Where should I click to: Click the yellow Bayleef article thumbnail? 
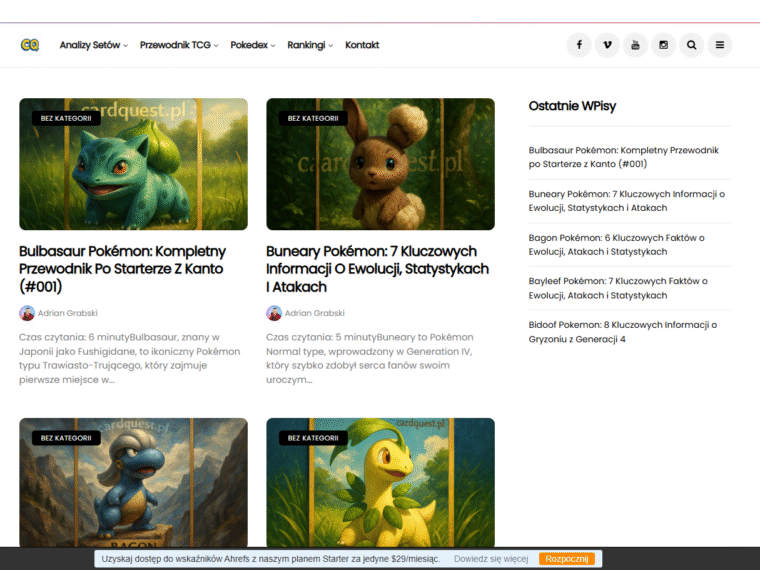coord(380,485)
